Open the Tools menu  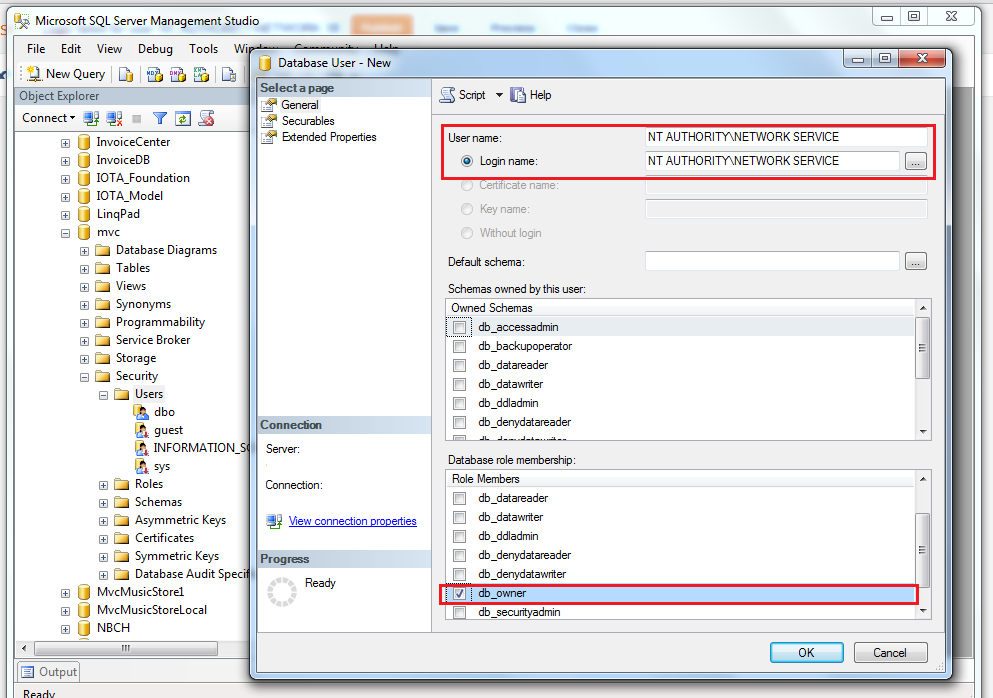click(x=203, y=49)
